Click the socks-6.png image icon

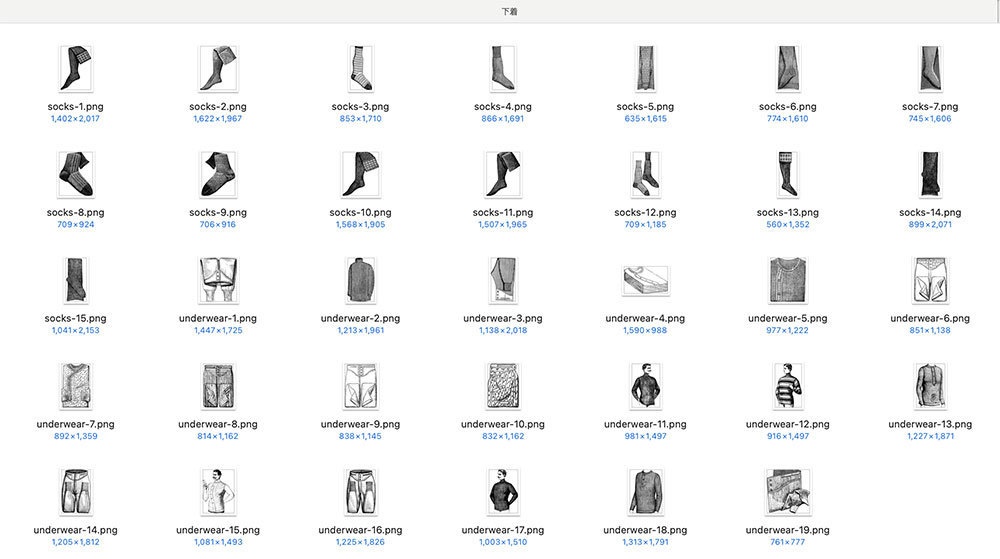(x=788, y=68)
